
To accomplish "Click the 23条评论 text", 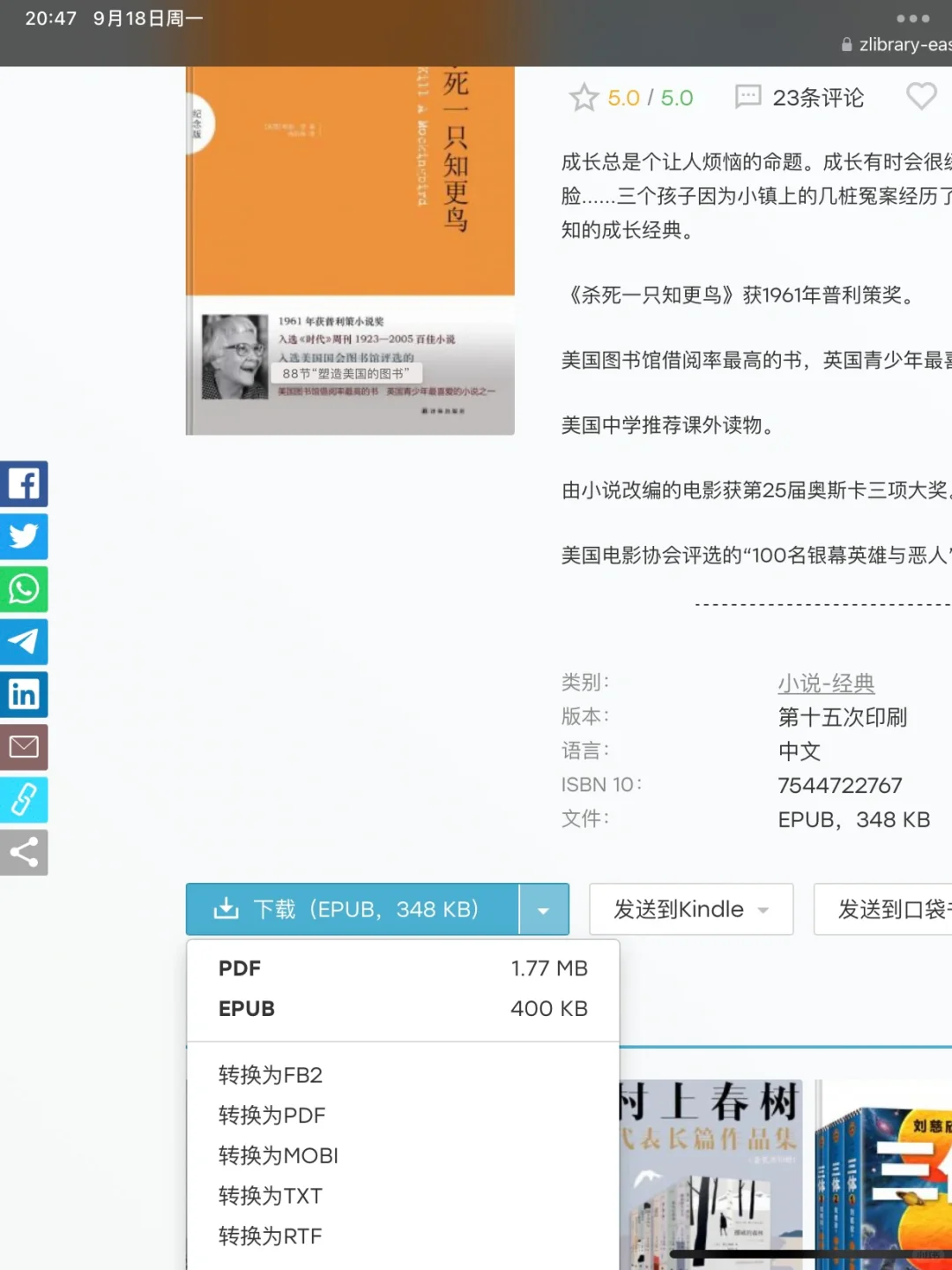I will pos(818,98).
